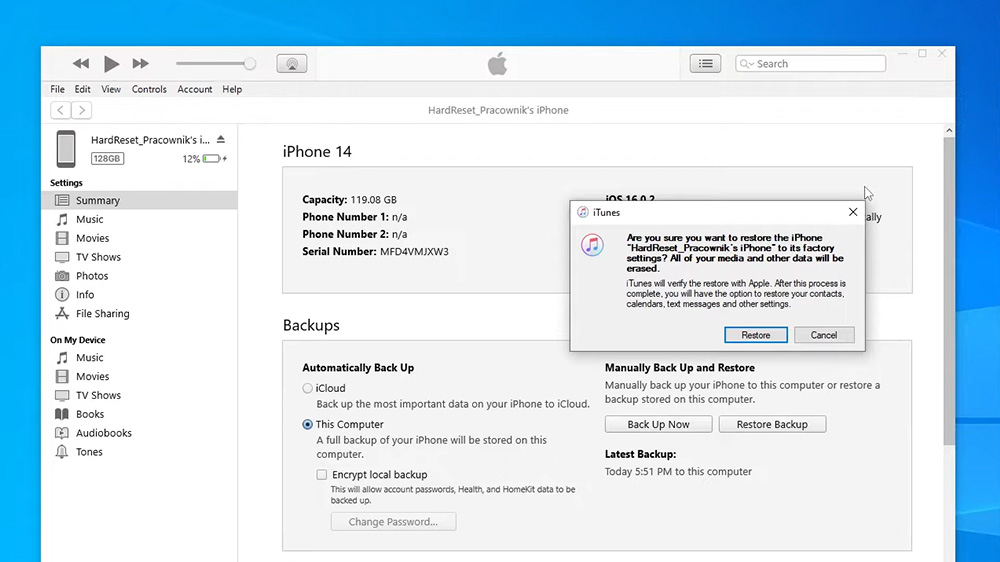Screen dimensions: 1000x562
Task: Open the Controls menu
Action: click(149, 89)
